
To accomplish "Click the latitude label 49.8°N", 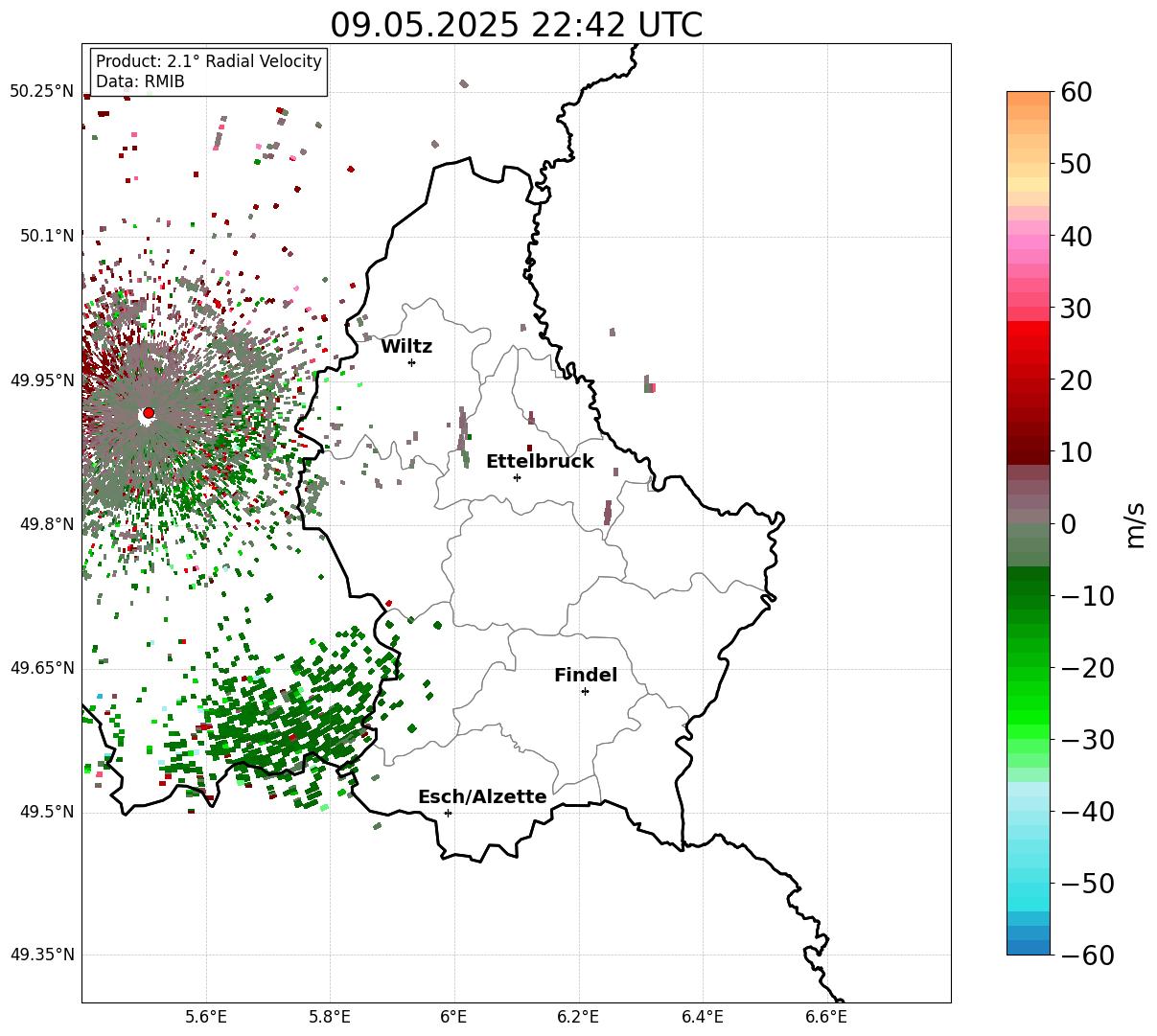I will click(46, 524).
